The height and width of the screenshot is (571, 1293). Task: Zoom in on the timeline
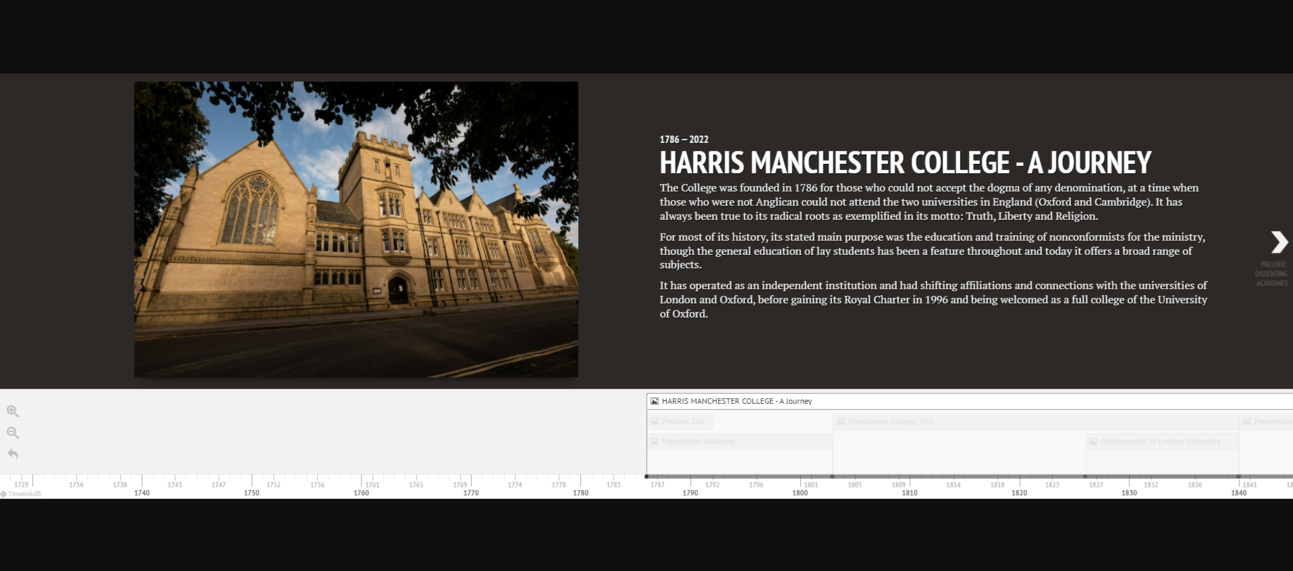point(13,411)
